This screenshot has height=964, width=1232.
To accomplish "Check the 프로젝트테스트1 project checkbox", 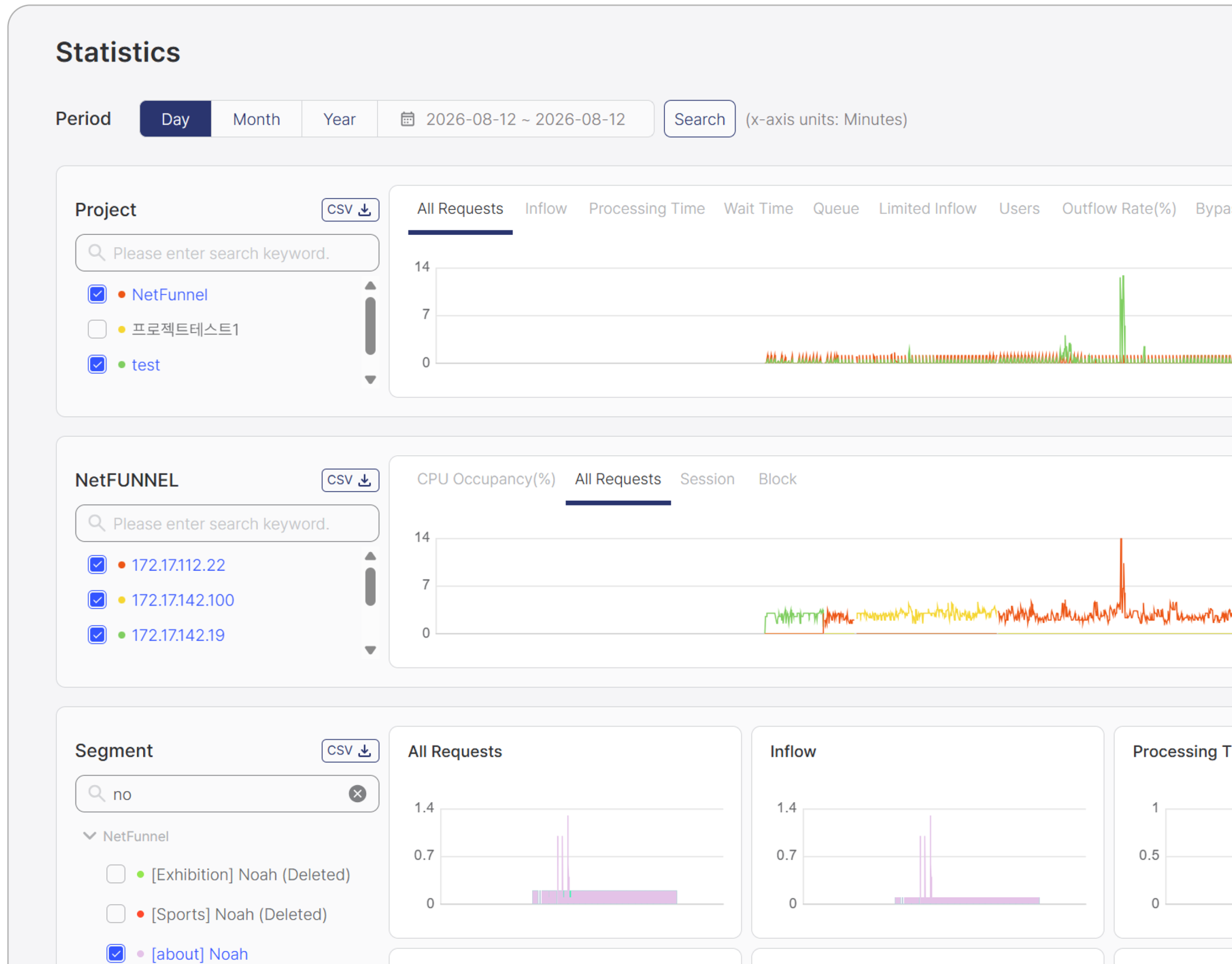I will coord(97,329).
